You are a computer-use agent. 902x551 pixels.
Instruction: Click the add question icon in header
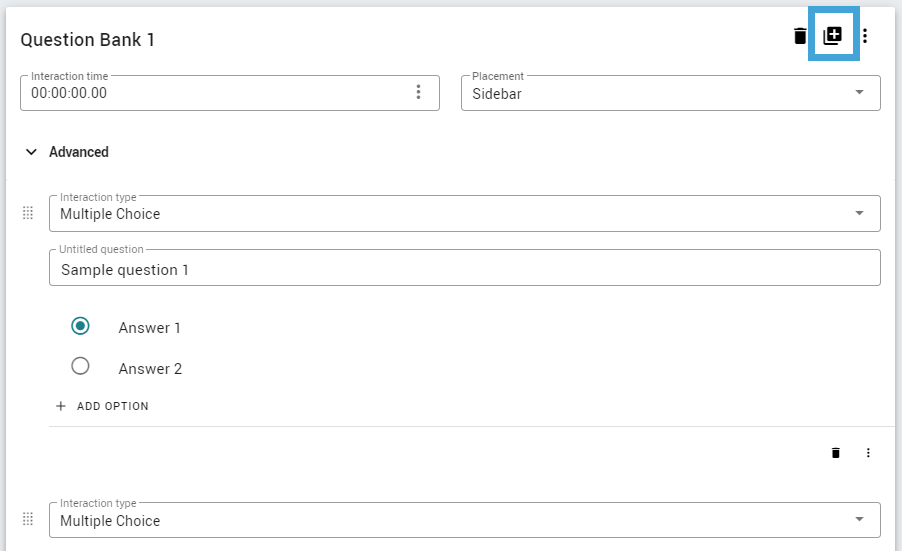[832, 36]
